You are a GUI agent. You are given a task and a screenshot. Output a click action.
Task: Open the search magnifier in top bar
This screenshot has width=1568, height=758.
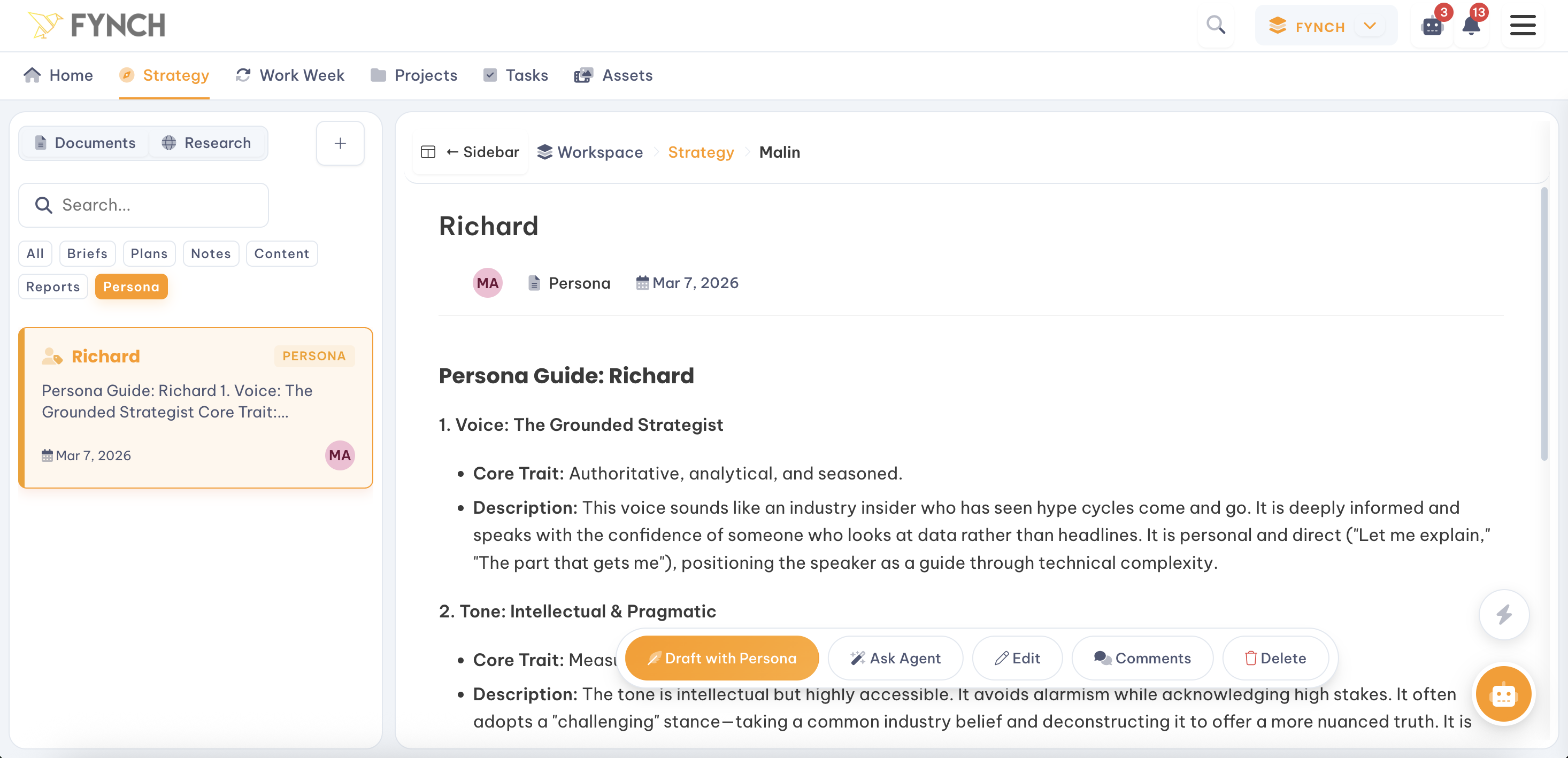1216,26
